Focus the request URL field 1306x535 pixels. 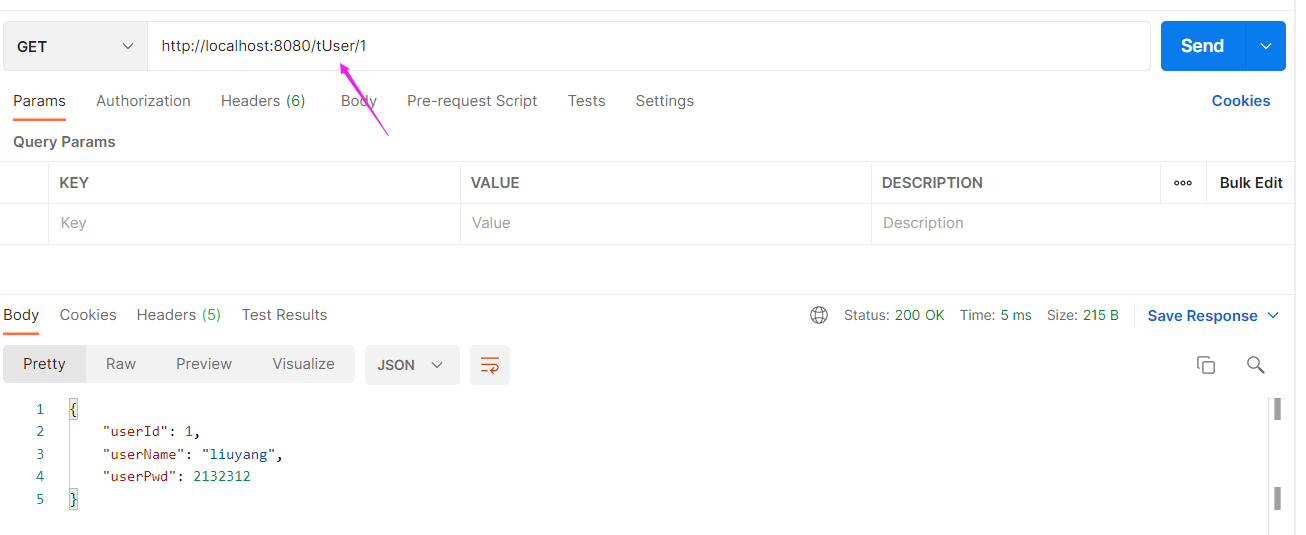pyautogui.click(x=648, y=47)
